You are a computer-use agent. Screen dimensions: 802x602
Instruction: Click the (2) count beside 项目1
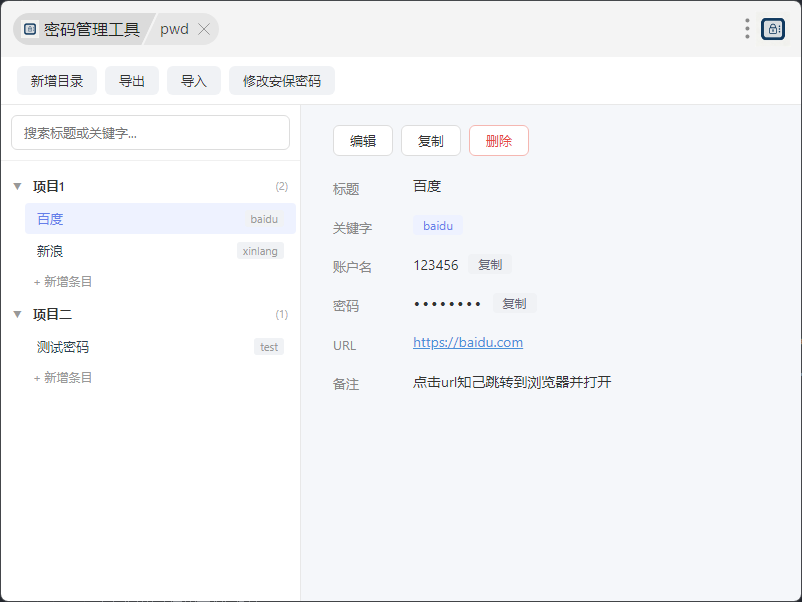tap(281, 186)
